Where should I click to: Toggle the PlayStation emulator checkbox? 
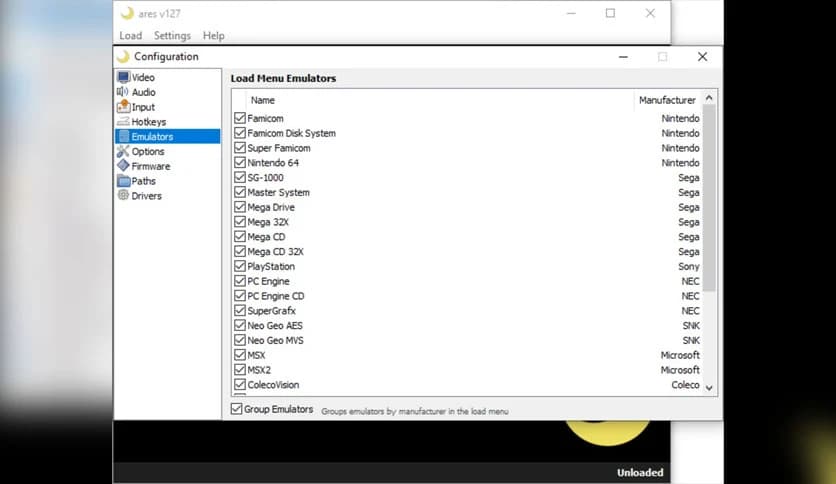click(240, 267)
